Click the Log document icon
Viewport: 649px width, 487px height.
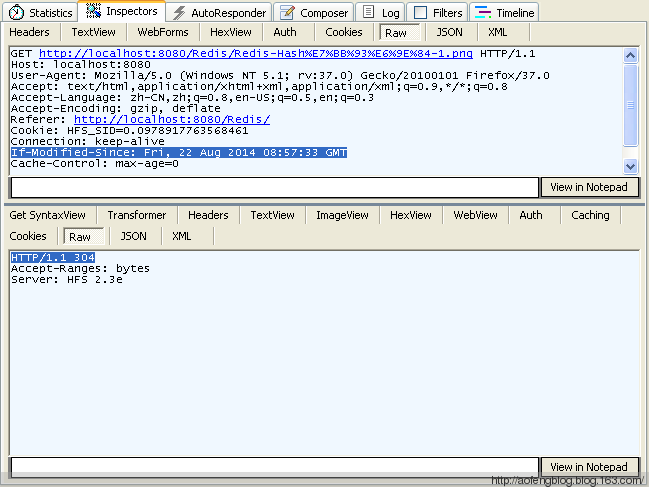pos(368,13)
